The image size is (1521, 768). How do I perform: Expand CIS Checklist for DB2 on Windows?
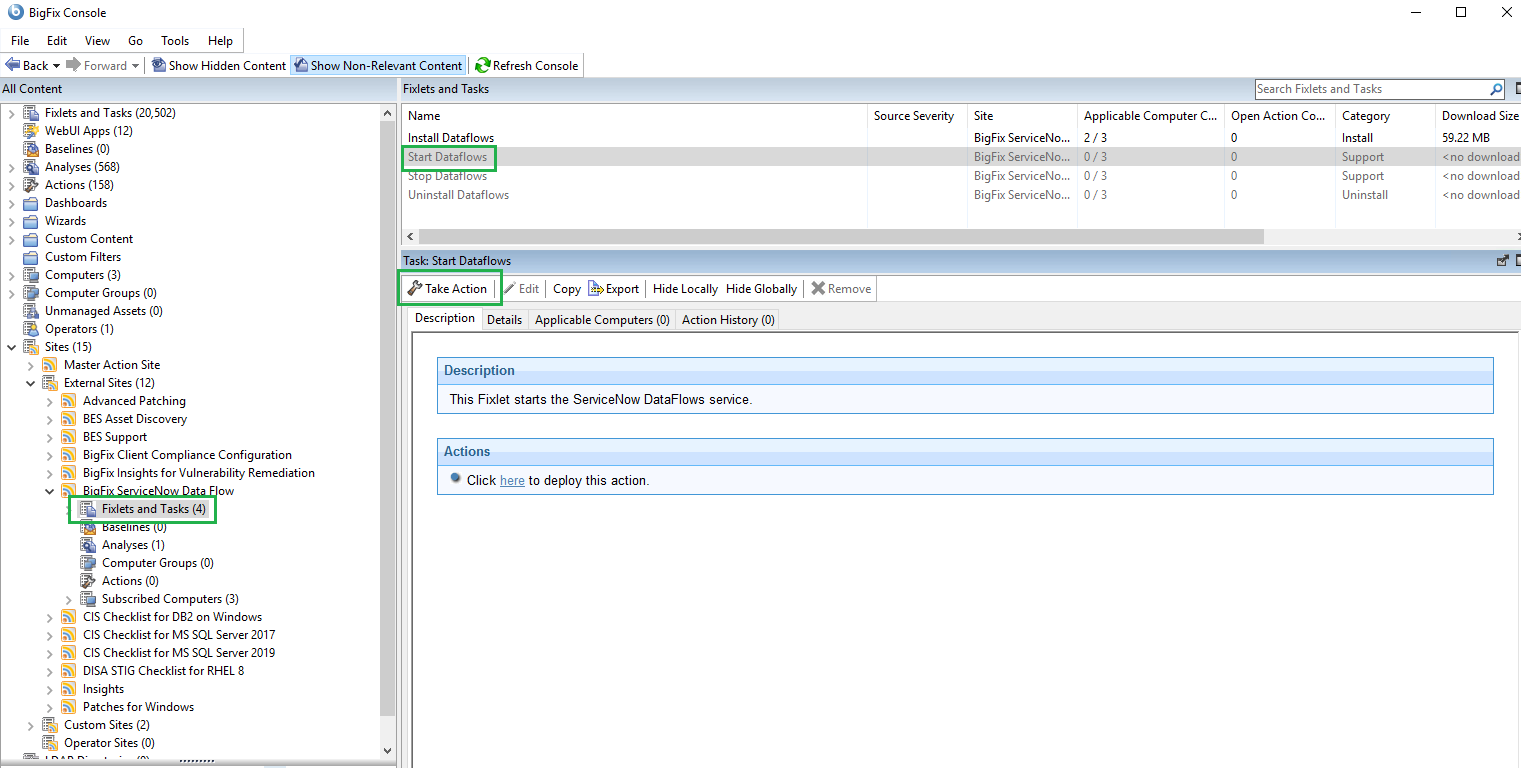click(50, 617)
